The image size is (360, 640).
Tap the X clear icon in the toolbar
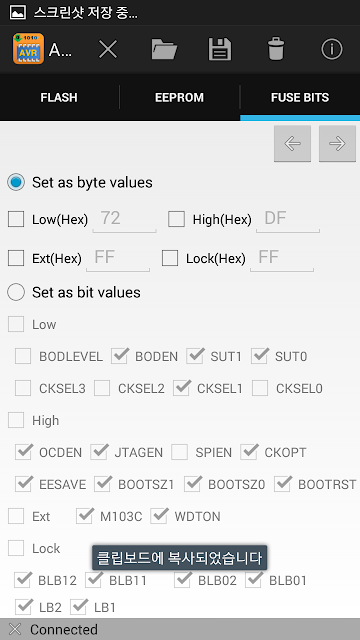point(108,50)
